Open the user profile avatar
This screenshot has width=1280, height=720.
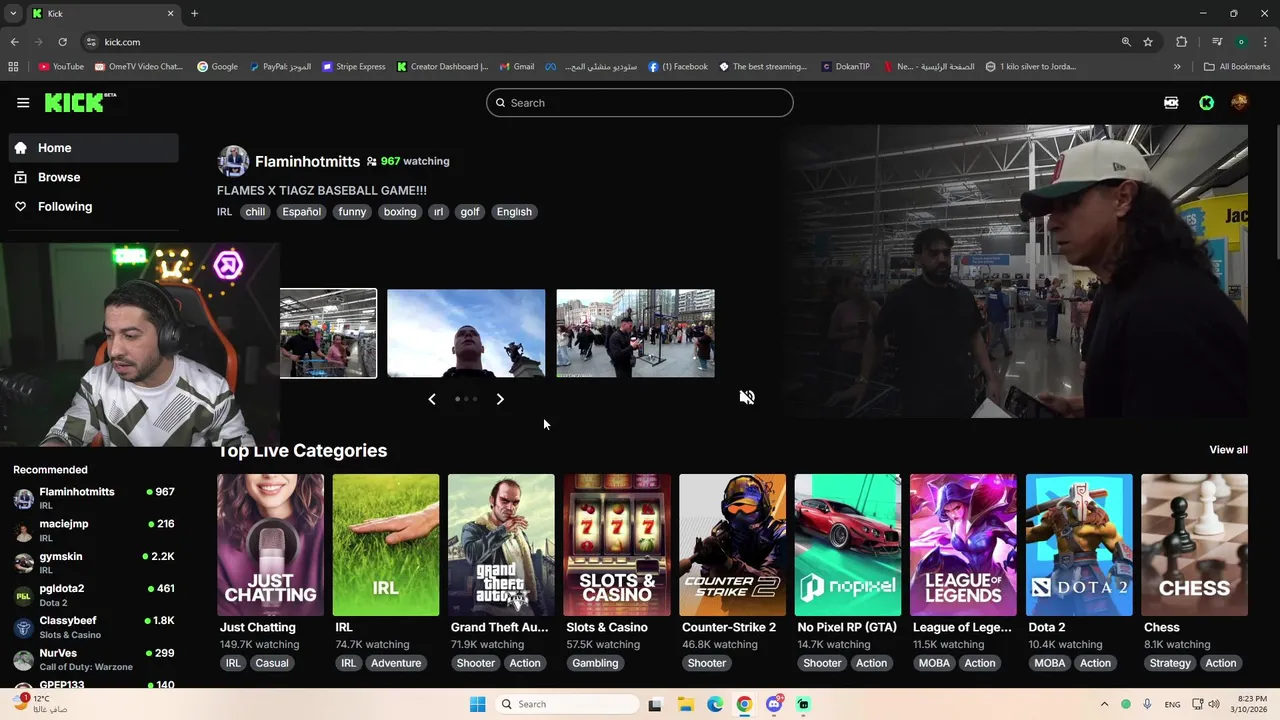coord(1239,103)
